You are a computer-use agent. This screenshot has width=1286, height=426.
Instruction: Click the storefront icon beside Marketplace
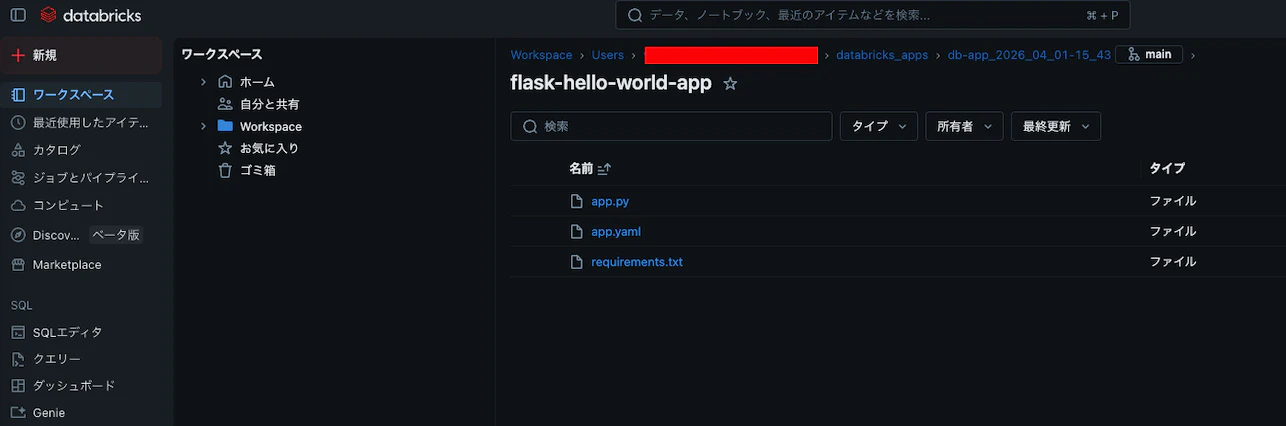pyautogui.click(x=18, y=264)
